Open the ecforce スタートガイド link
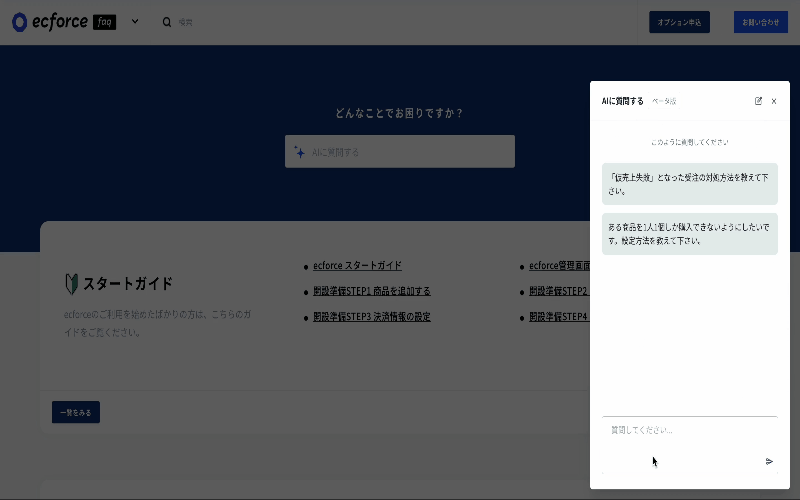Viewport: 800px width, 500px height. click(x=357, y=266)
